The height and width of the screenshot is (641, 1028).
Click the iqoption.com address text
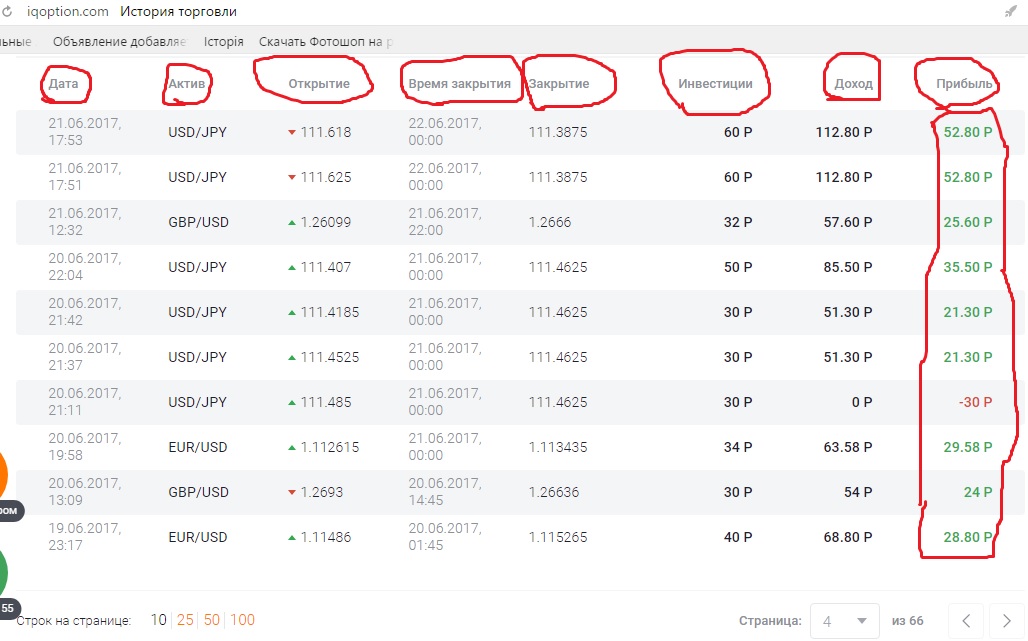pyautogui.click(x=68, y=12)
